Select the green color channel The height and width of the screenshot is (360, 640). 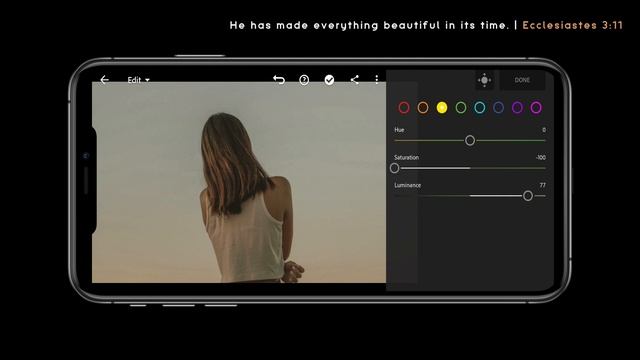point(461,108)
